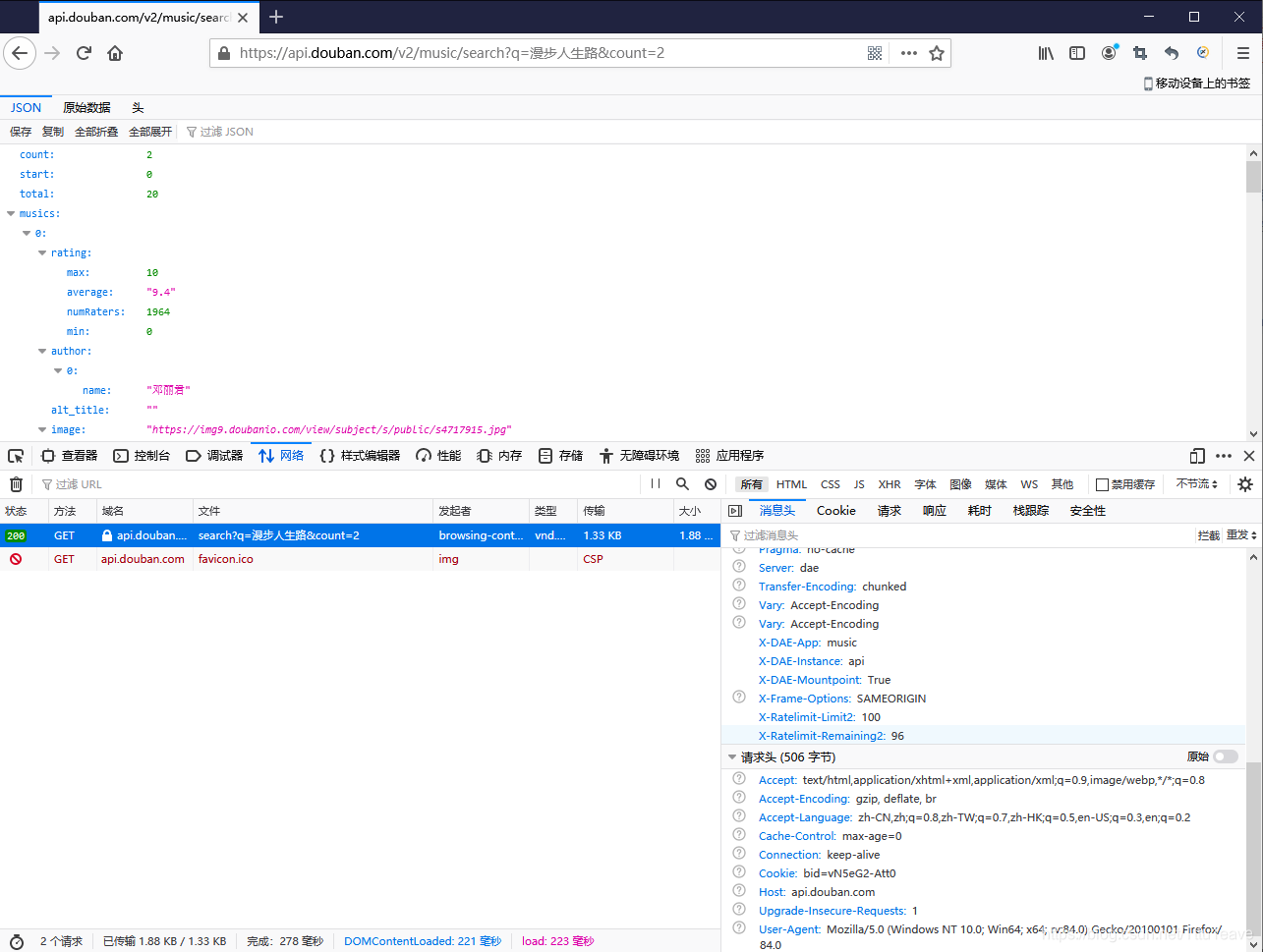Enable the 禁用缓存 checkbox

(1102, 484)
